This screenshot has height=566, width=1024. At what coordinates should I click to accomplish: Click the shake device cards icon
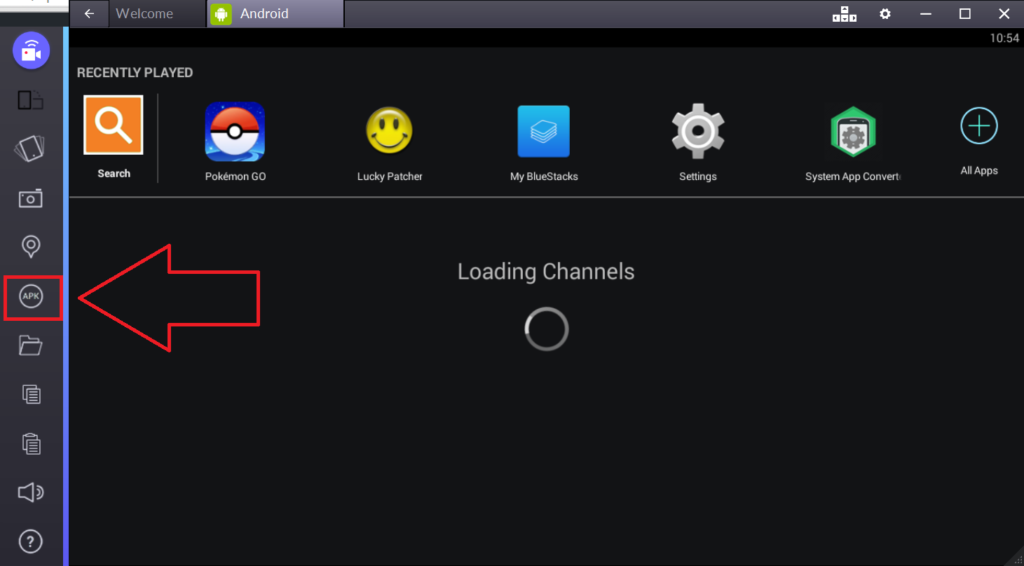click(31, 149)
